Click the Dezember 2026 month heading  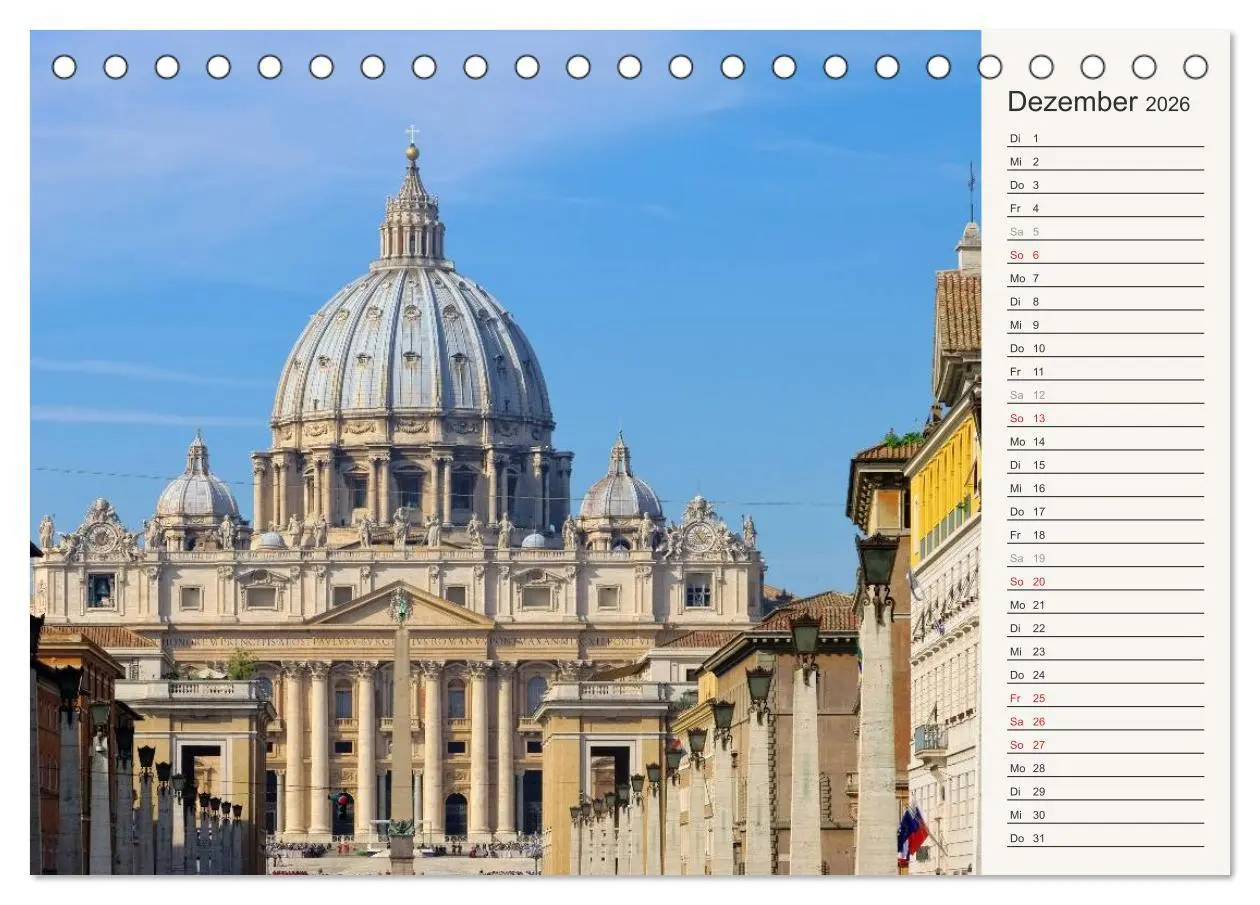point(1098,102)
